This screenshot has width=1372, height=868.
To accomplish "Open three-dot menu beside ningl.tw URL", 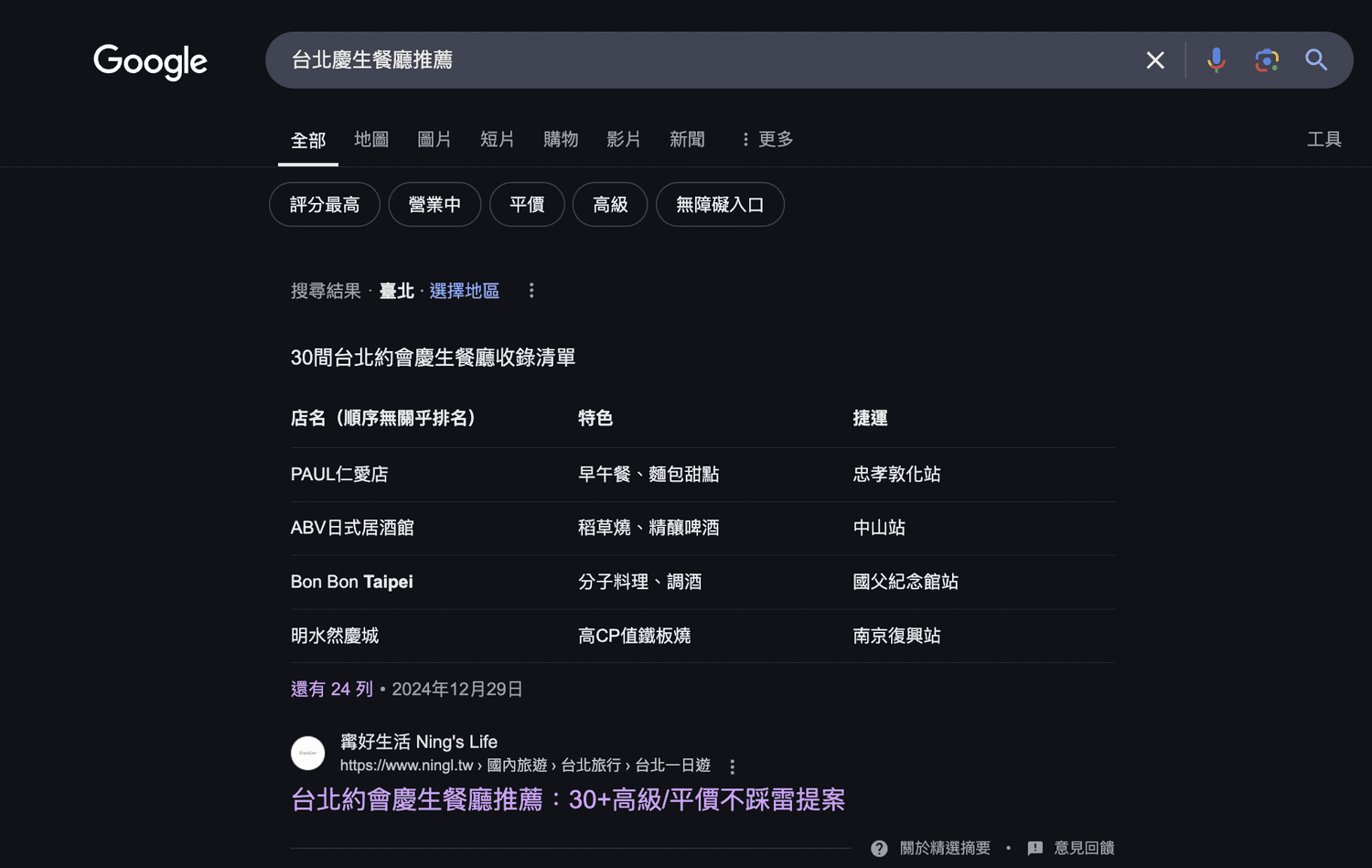I will coord(732,766).
